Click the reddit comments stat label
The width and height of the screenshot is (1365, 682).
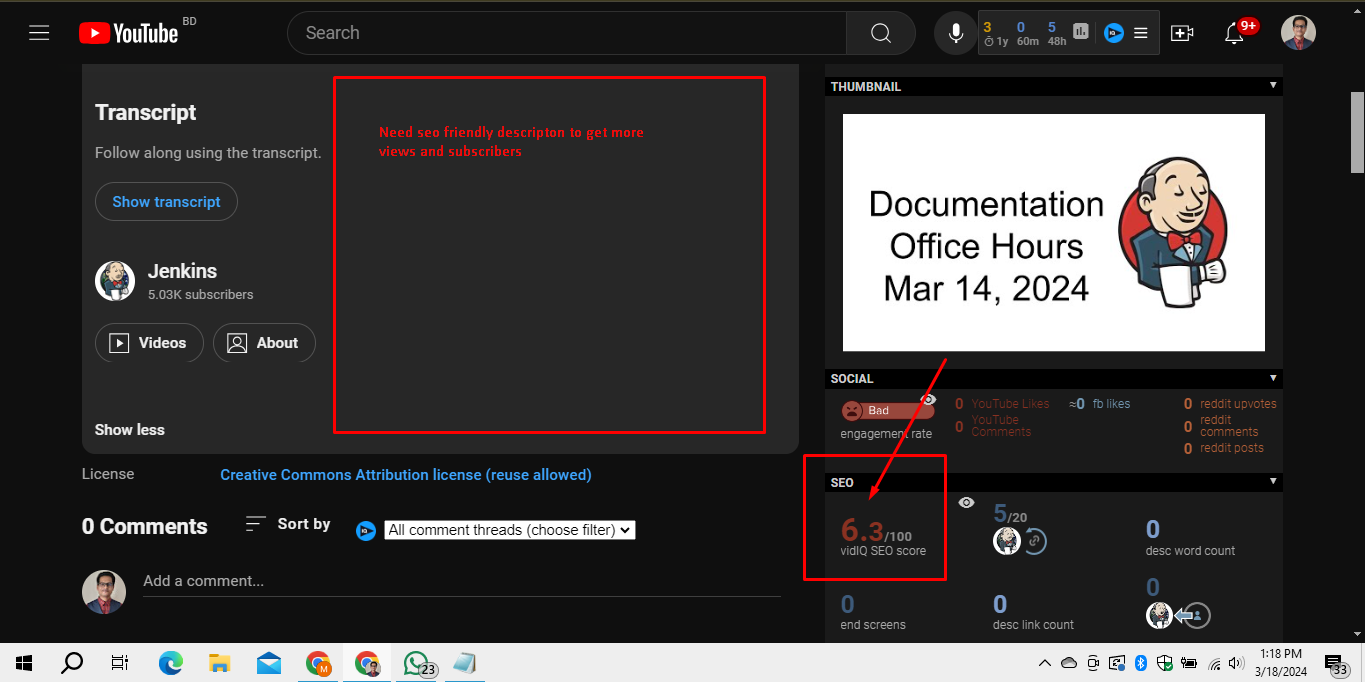click(1229, 426)
